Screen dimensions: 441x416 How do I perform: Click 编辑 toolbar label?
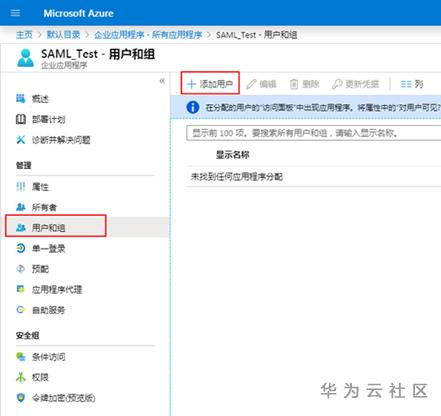pyautogui.click(x=268, y=84)
